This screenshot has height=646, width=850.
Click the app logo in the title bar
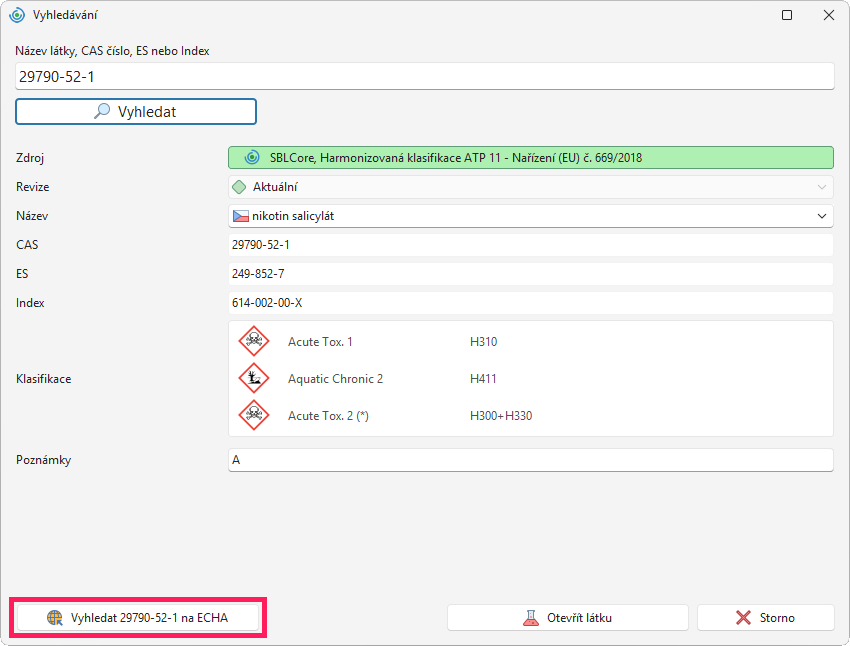(x=17, y=15)
